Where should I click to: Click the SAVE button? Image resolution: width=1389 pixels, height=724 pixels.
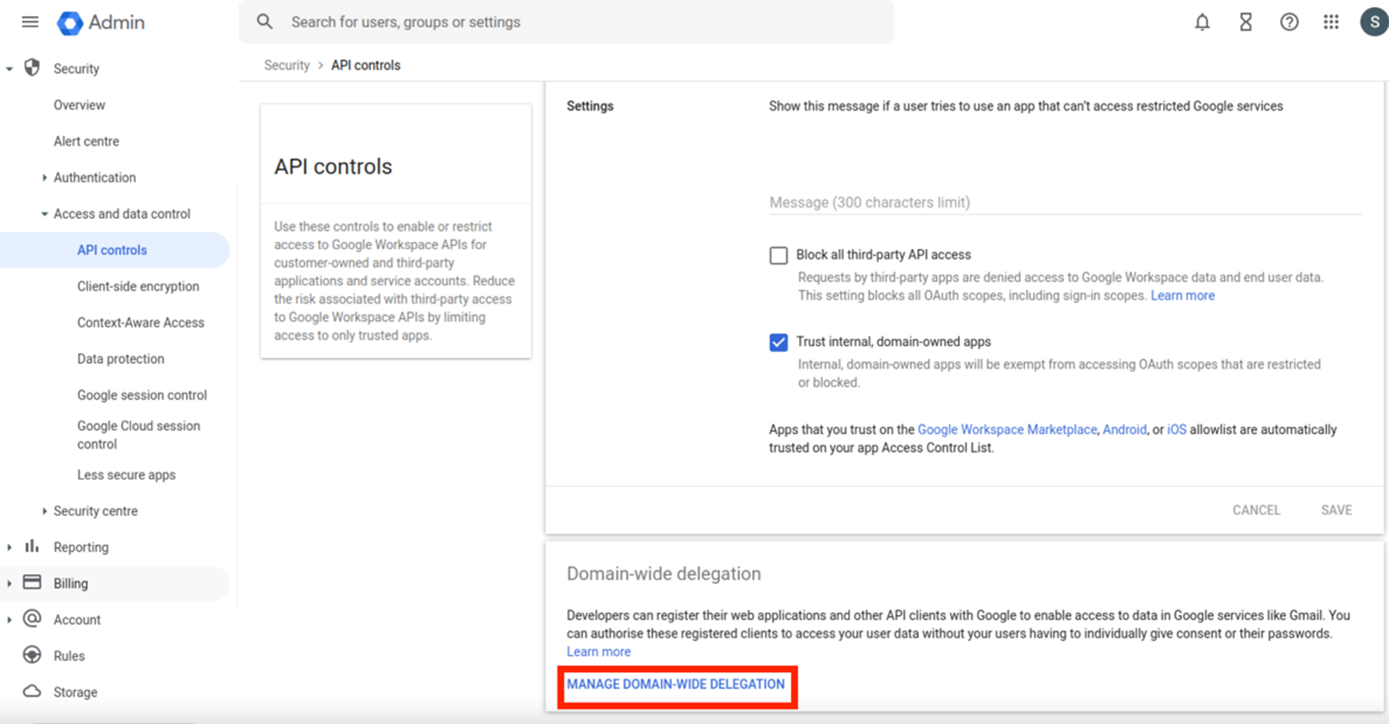[1336, 509]
